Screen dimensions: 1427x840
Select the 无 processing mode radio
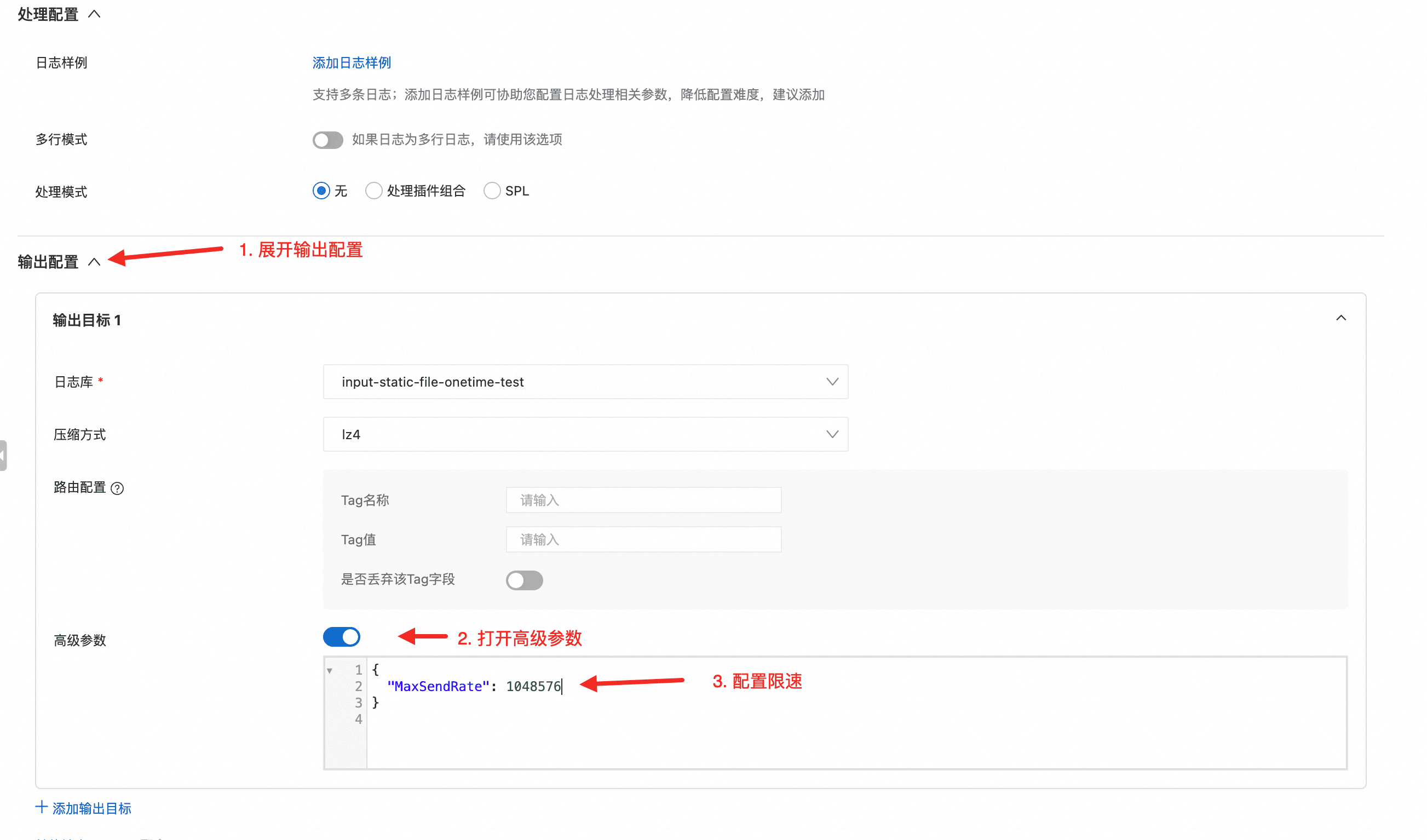[321, 191]
